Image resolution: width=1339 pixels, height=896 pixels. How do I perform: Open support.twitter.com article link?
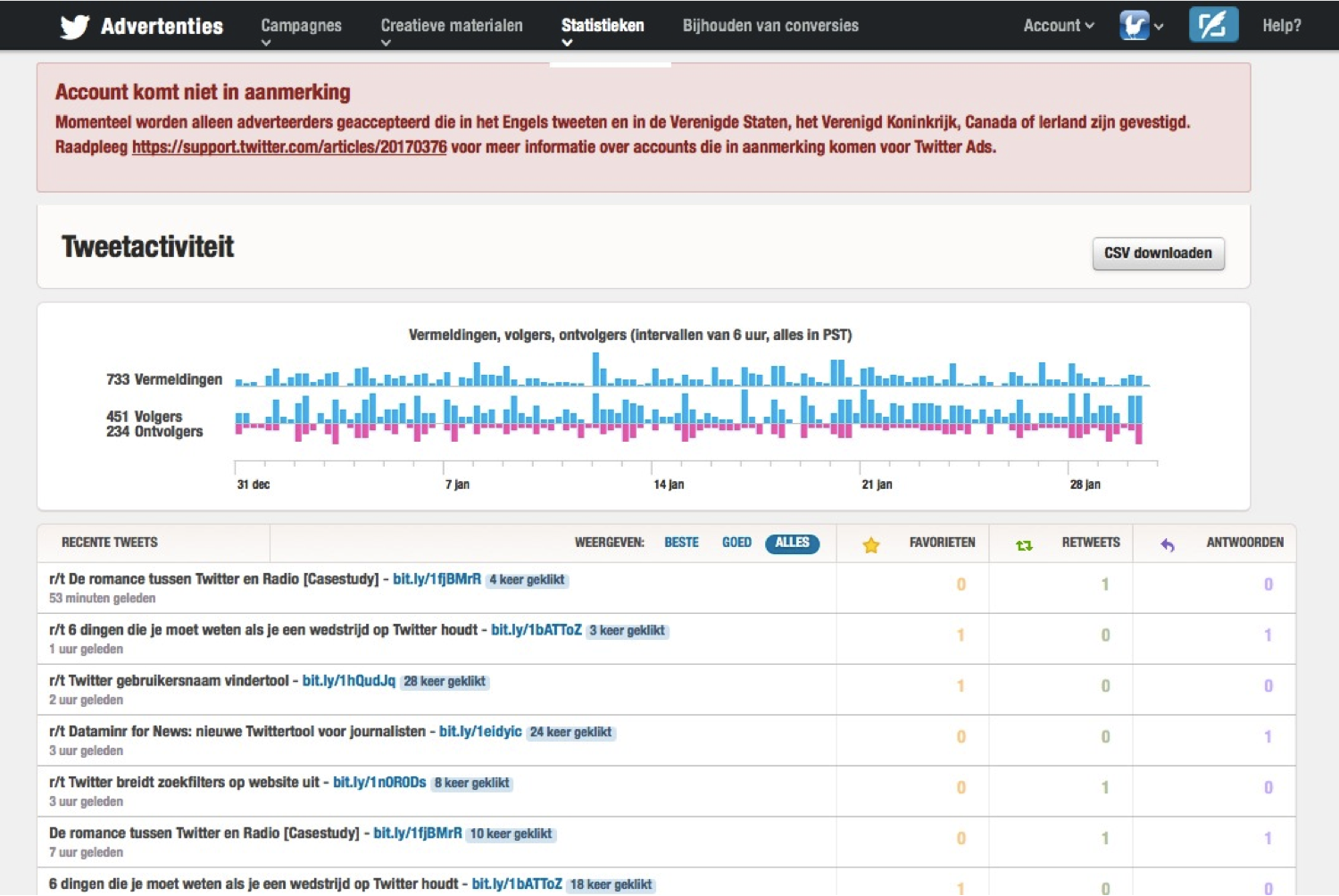pos(289,147)
